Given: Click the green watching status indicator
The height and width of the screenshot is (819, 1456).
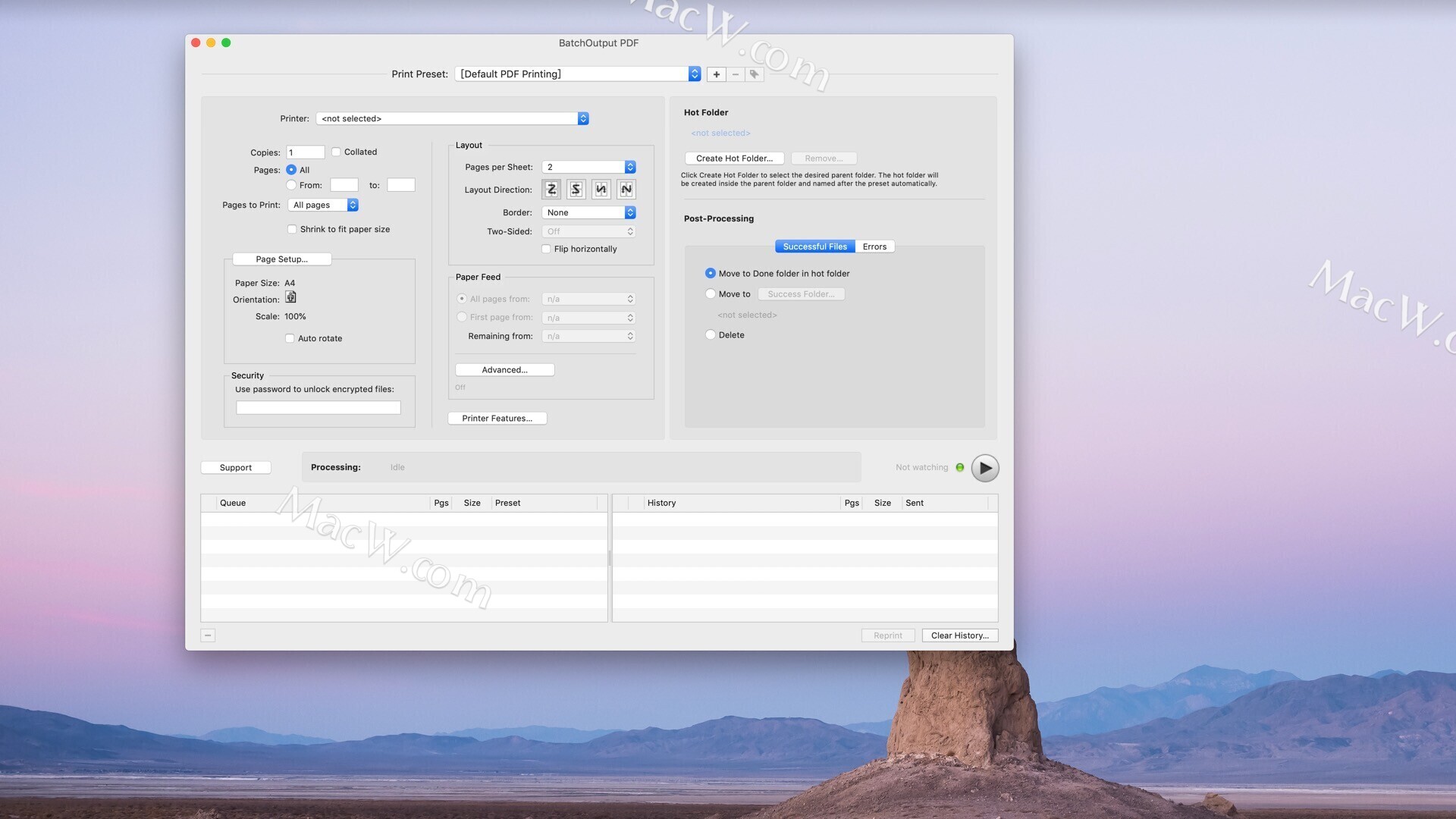Looking at the screenshot, I should [x=960, y=467].
